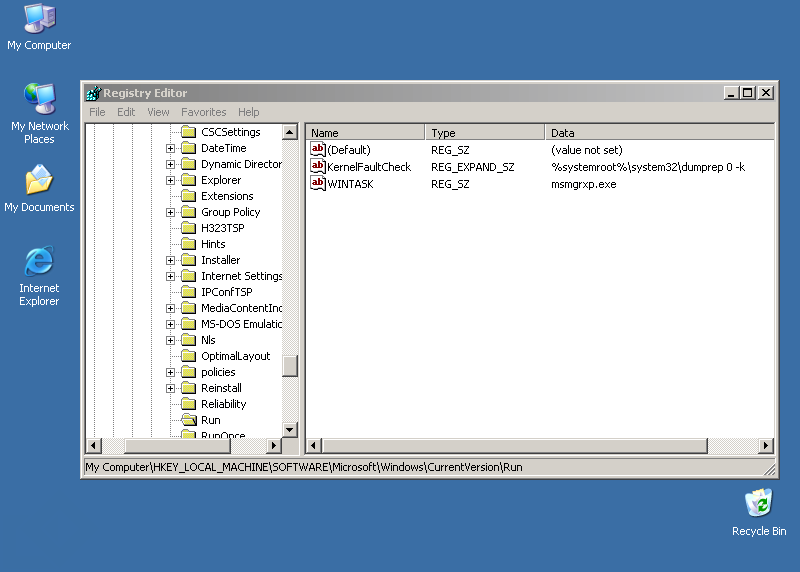
Task: Click the KernelFaultCheck value string icon
Action: [317, 166]
